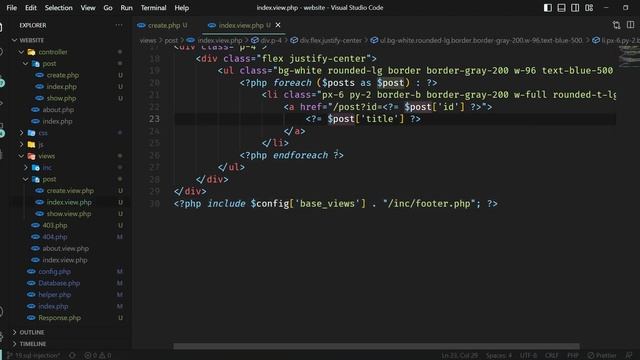Image resolution: width=640 pixels, height=360 pixels.
Task: Collapse the views folder
Action: coord(21,156)
